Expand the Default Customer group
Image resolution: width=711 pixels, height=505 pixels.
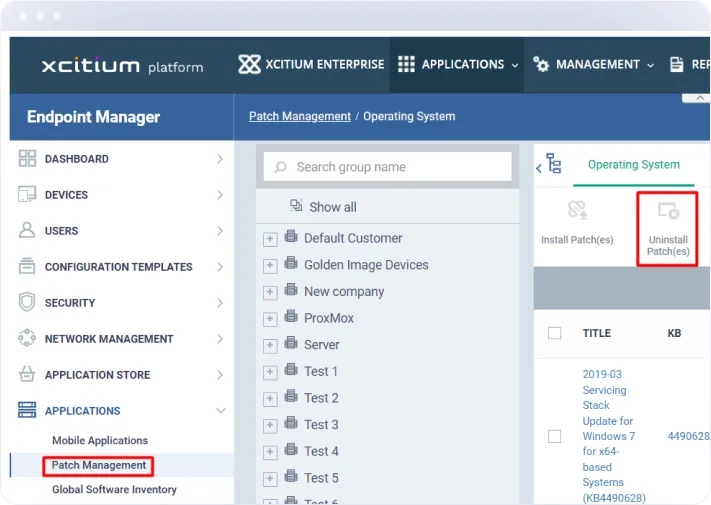pos(270,239)
